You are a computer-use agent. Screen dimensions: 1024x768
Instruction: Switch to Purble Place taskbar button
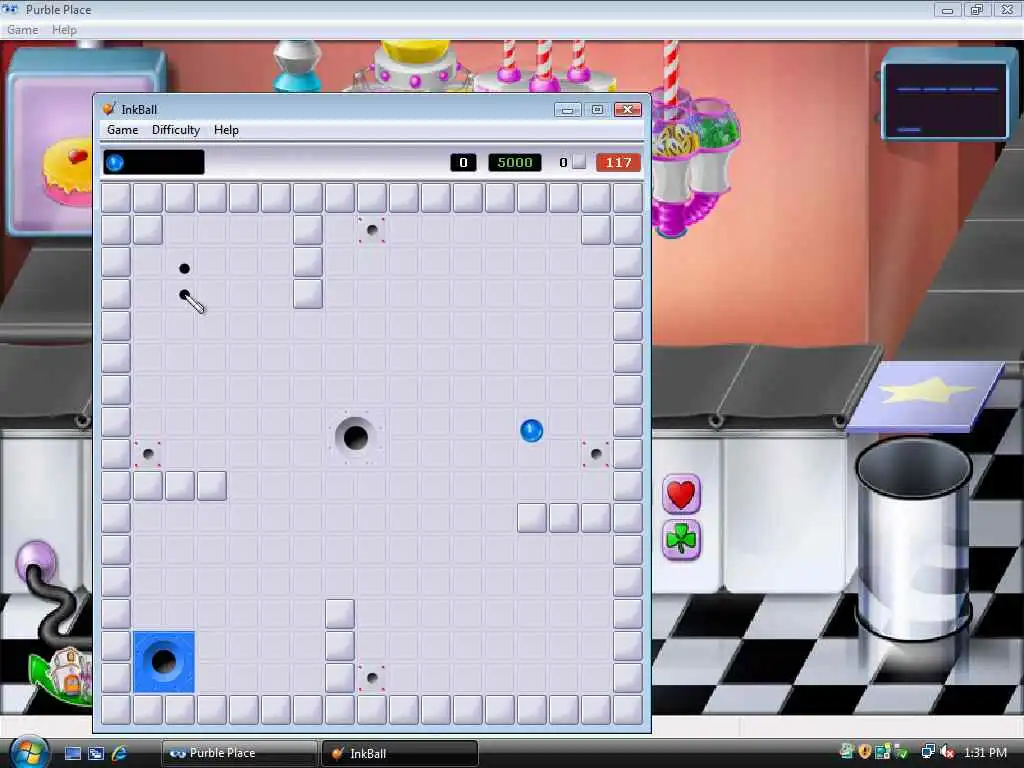pos(239,753)
